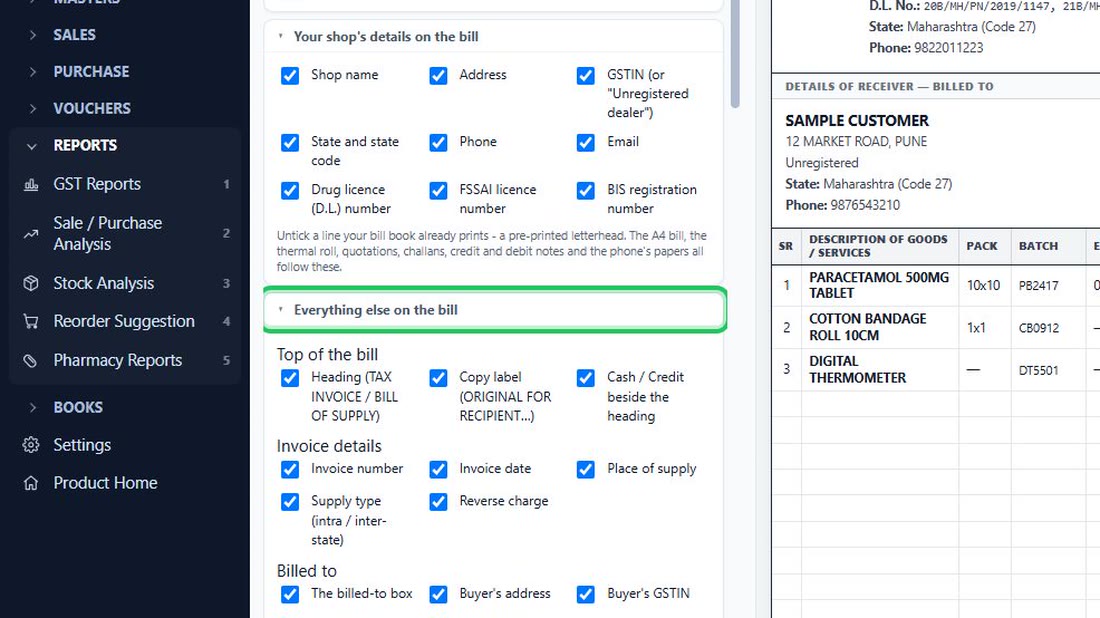
Task: Untick the FSSAI licence number checkbox
Action: [x=438, y=191]
